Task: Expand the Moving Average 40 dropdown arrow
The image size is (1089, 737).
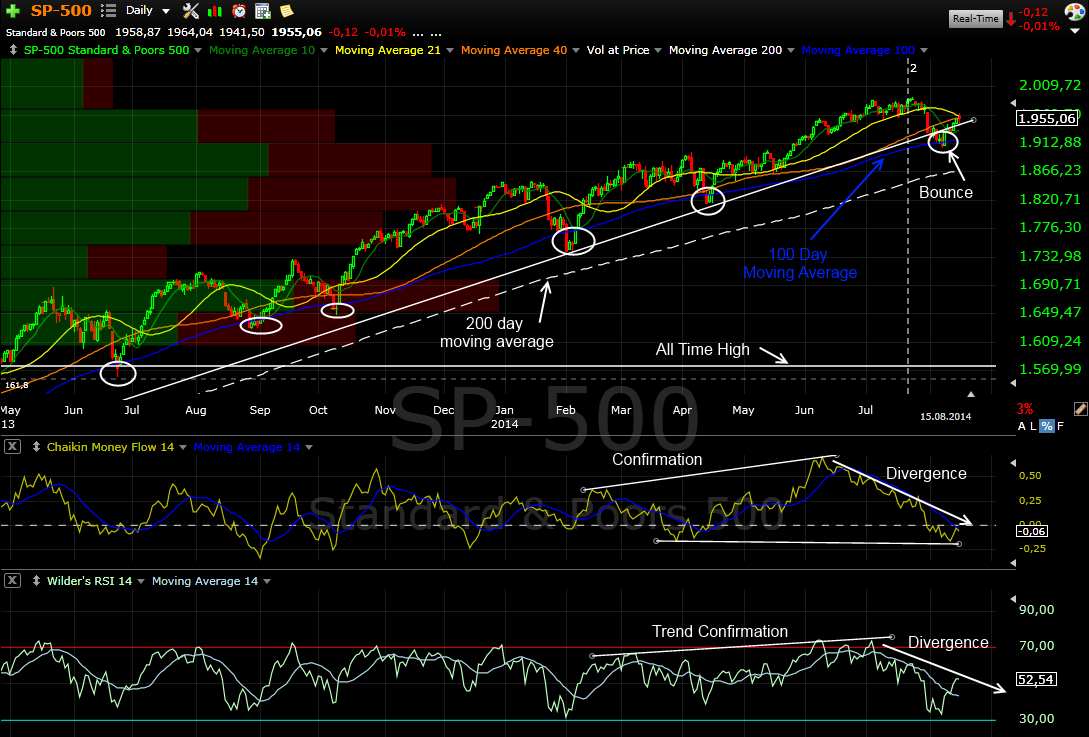Action: 576,50
